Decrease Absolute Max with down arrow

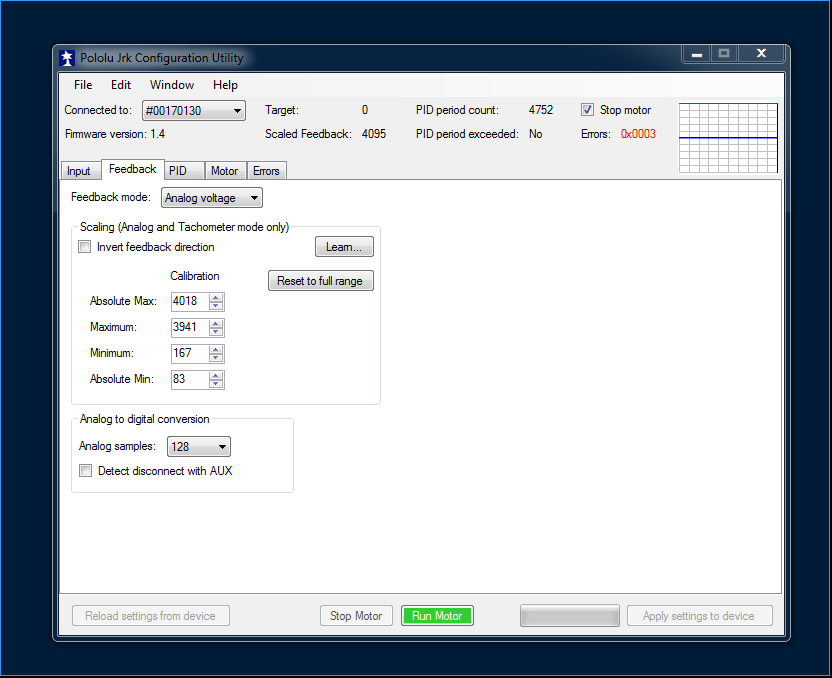(216, 306)
